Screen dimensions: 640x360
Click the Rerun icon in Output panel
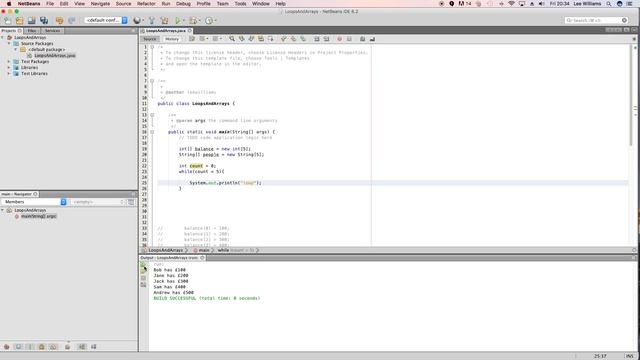pos(143,264)
